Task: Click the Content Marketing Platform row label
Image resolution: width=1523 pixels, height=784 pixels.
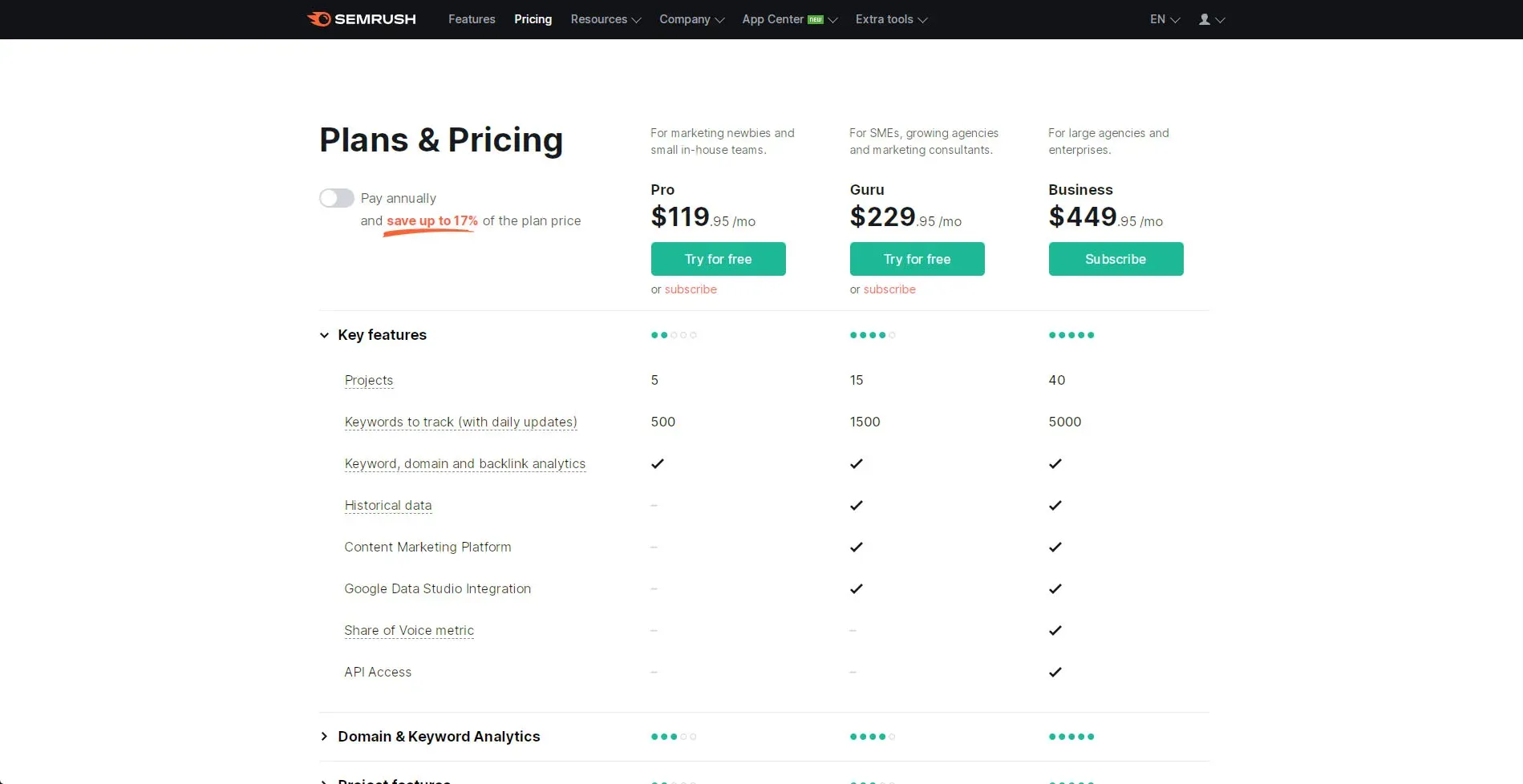Action: (427, 547)
